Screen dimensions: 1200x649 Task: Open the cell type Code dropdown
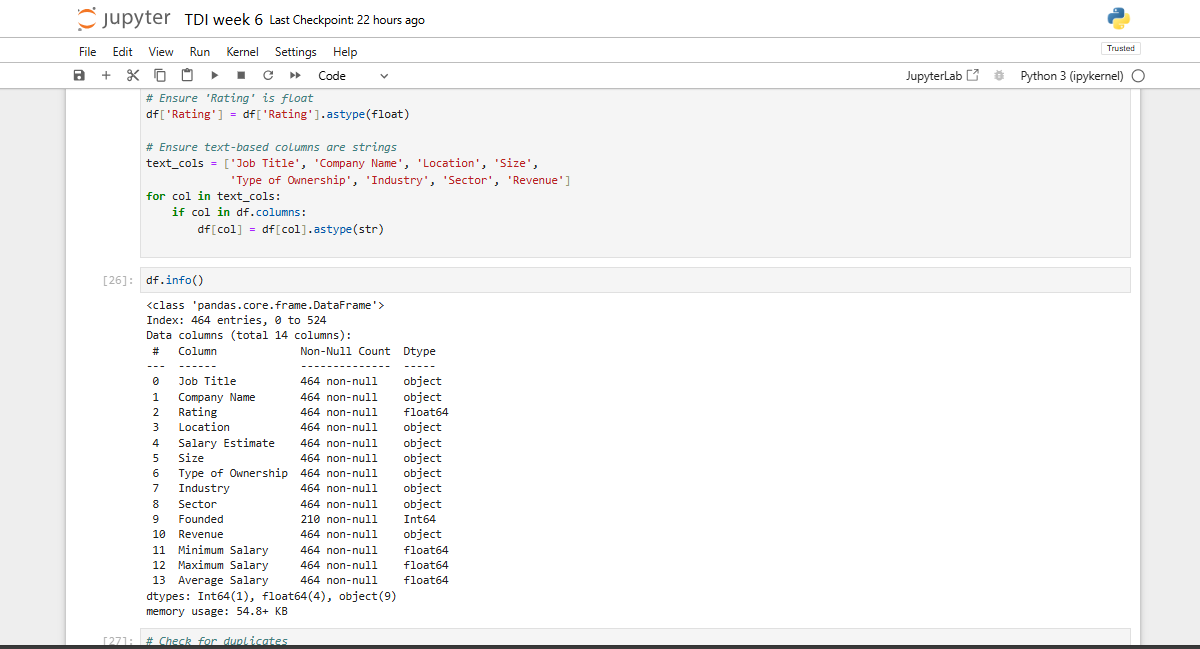tap(352, 76)
